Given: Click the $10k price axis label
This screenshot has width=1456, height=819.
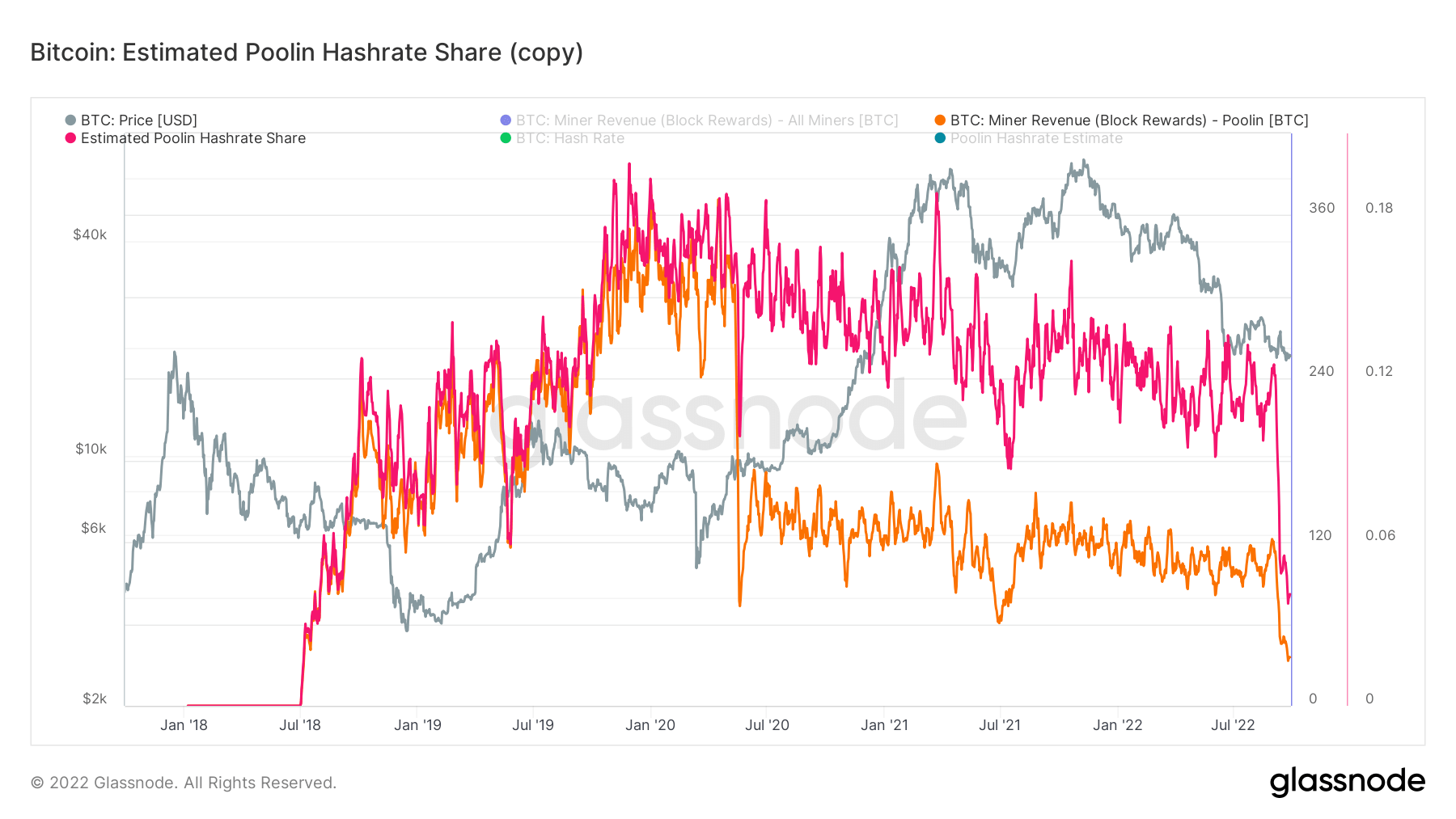Looking at the screenshot, I should [91, 449].
